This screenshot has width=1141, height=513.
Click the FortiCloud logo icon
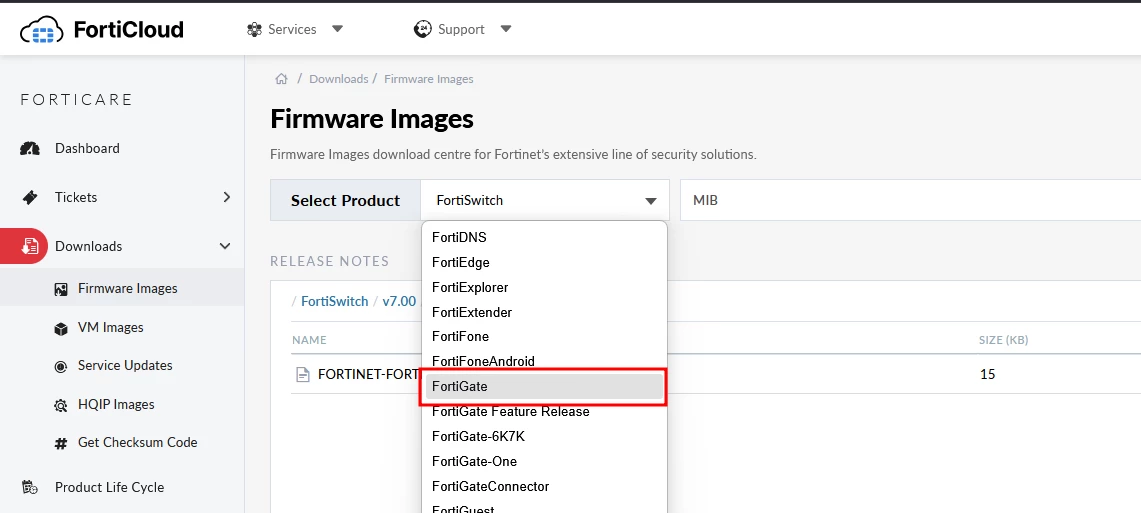tap(42, 31)
